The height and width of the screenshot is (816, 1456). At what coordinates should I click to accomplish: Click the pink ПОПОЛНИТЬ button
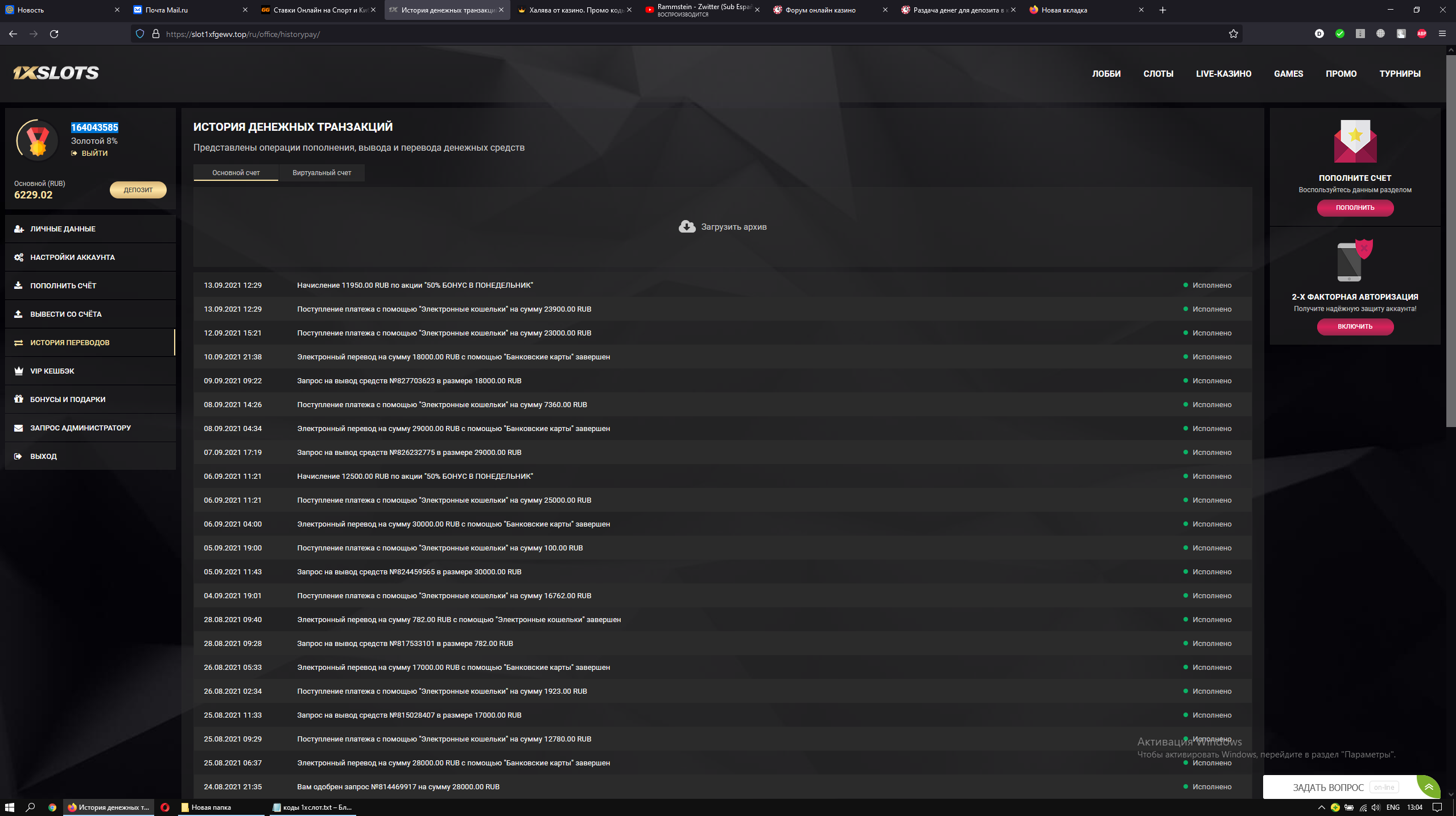(1355, 208)
